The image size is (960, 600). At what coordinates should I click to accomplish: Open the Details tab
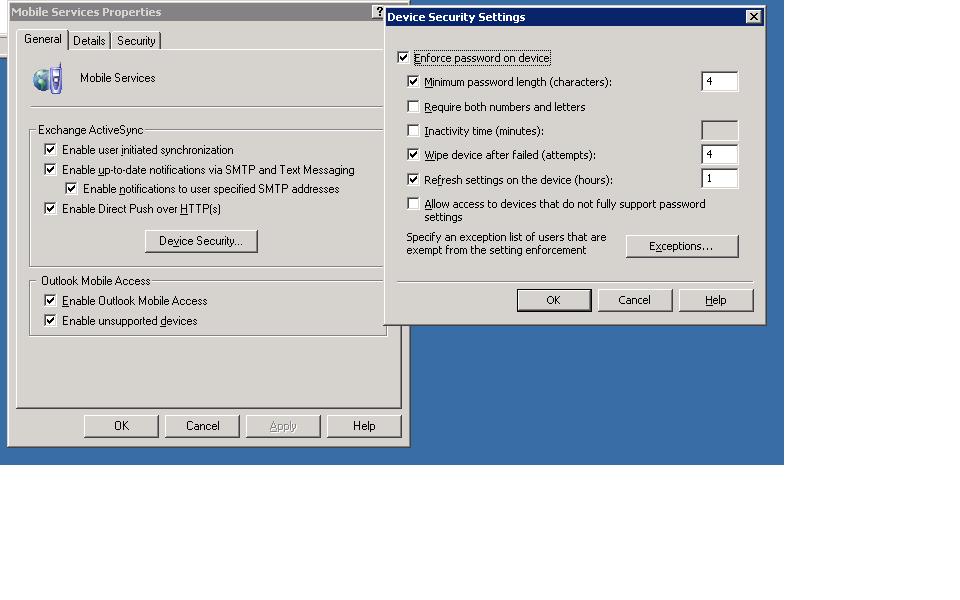(89, 40)
